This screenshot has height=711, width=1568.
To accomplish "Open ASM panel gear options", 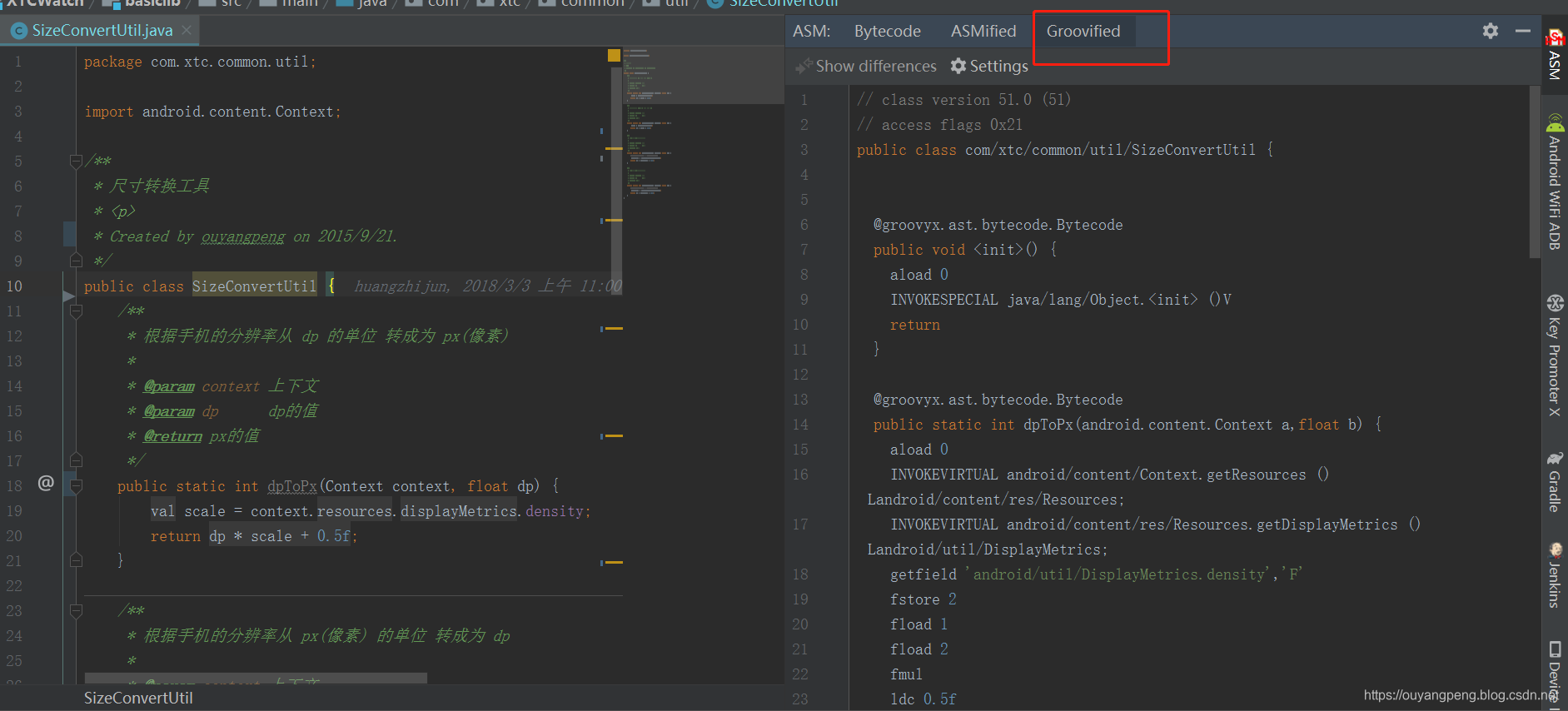I will [x=1491, y=31].
